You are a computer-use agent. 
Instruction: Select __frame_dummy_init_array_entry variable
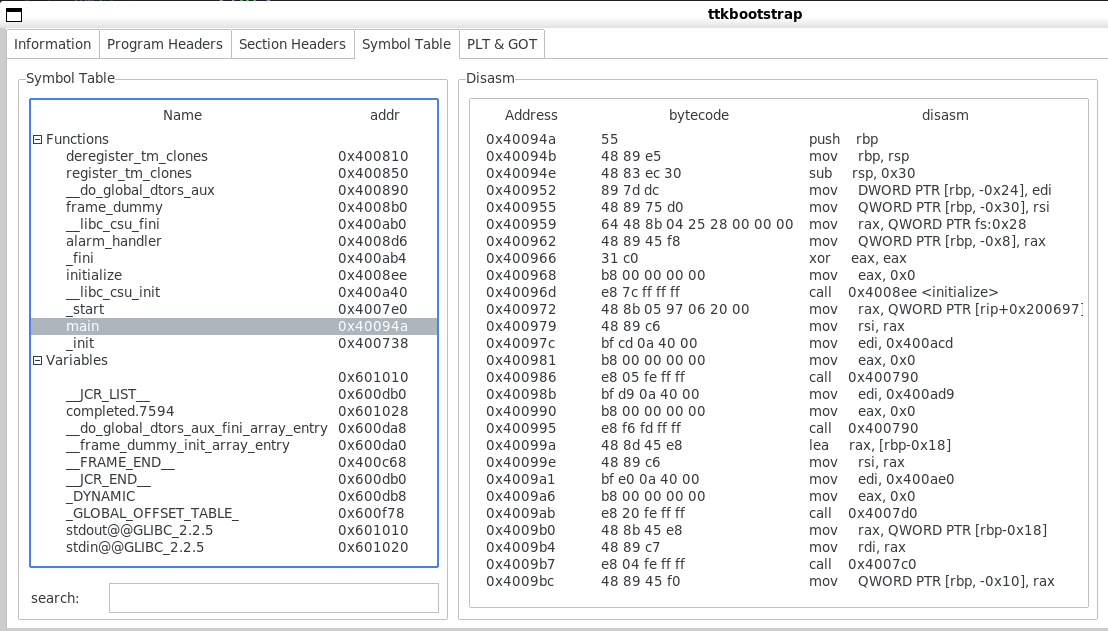pyautogui.click(x=234, y=445)
